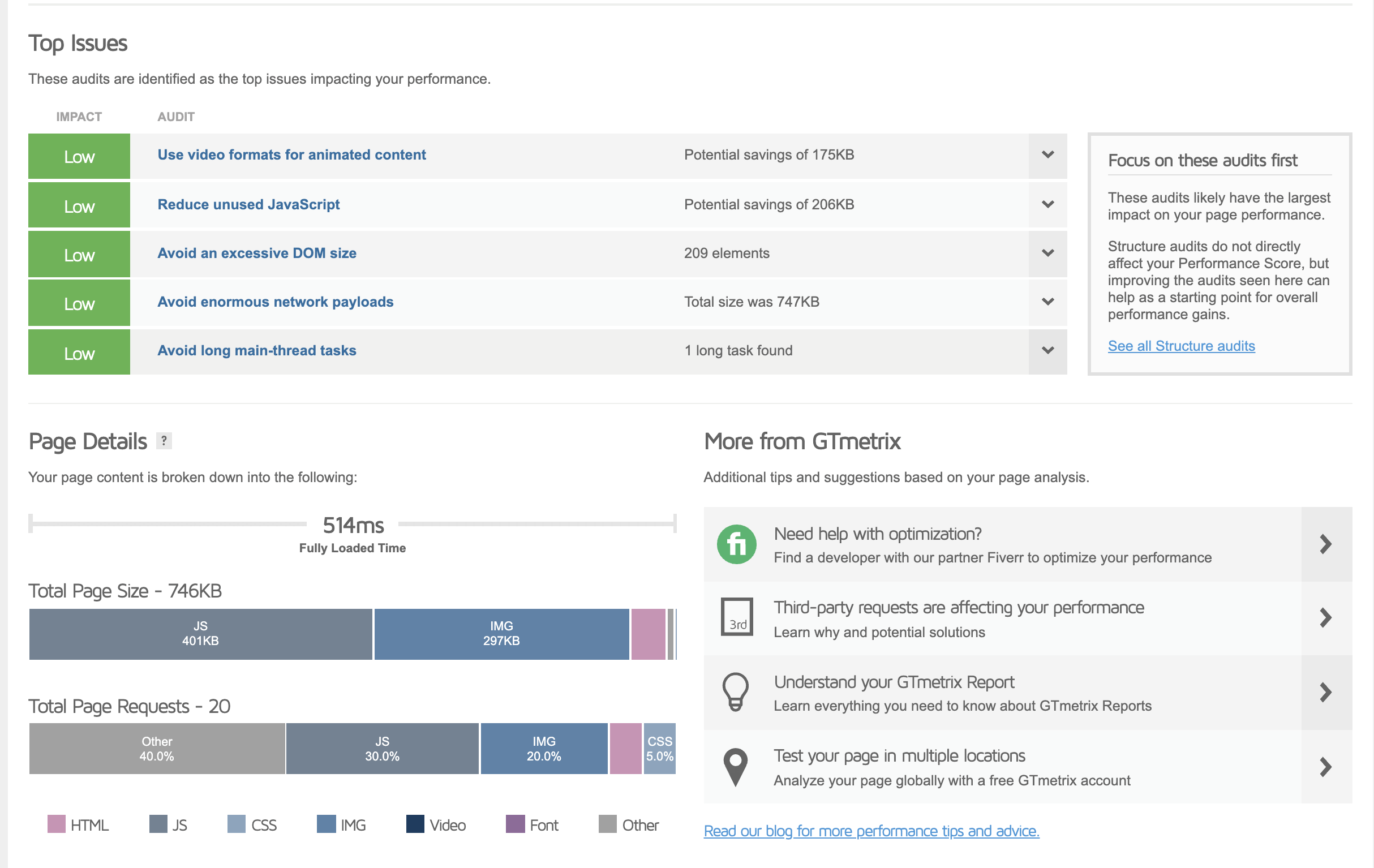Viewport: 1374px width, 868px height.
Task: Open See all Structure audits link
Action: [1180, 346]
